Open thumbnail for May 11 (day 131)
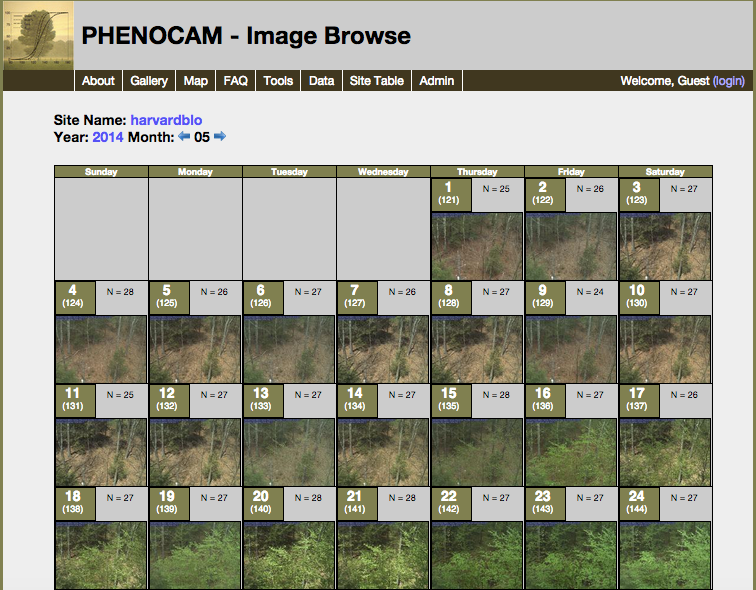 pos(101,453)
